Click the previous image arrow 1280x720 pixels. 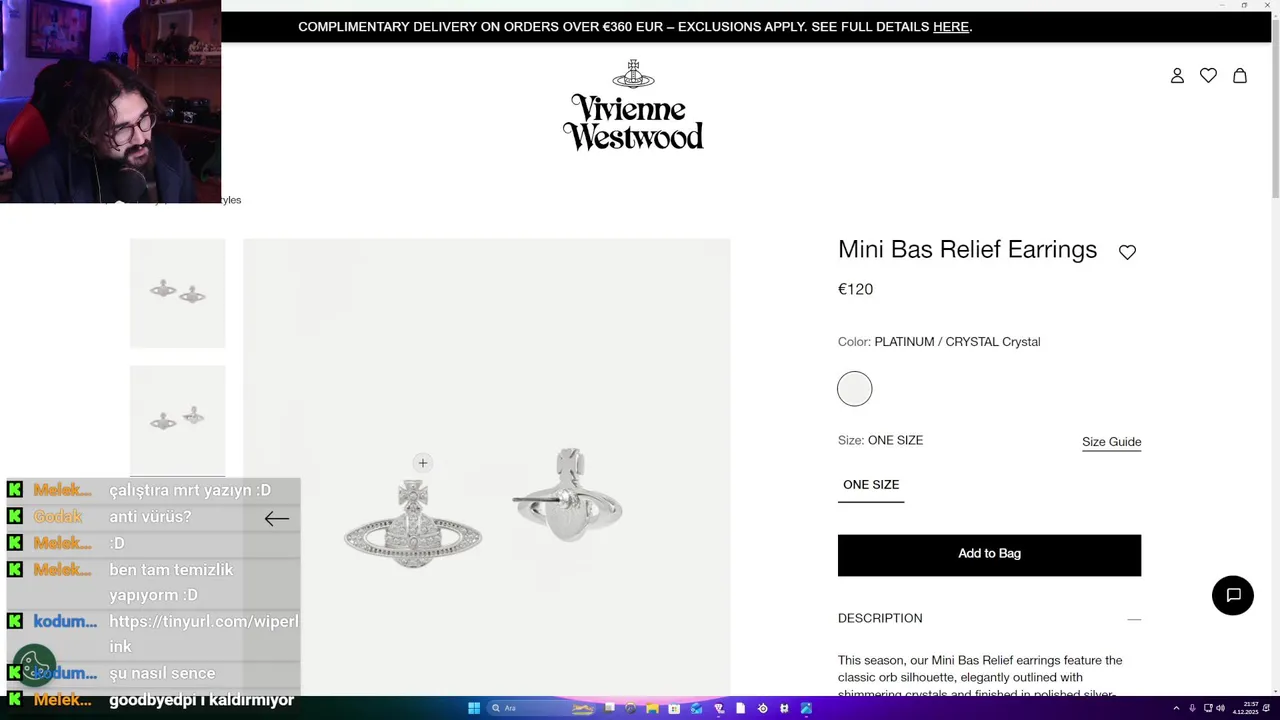click(277, 518)
